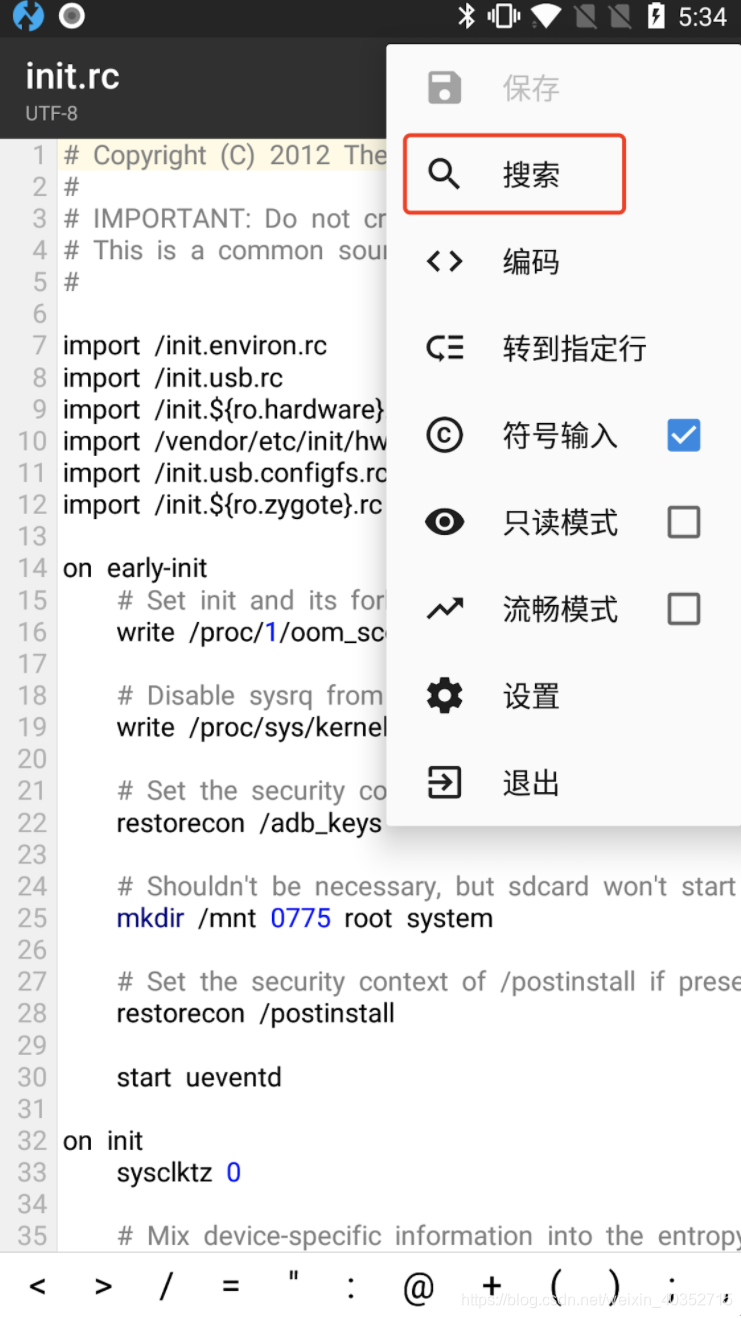Enable the 只读模式 checkbox

tap(684, 522)
